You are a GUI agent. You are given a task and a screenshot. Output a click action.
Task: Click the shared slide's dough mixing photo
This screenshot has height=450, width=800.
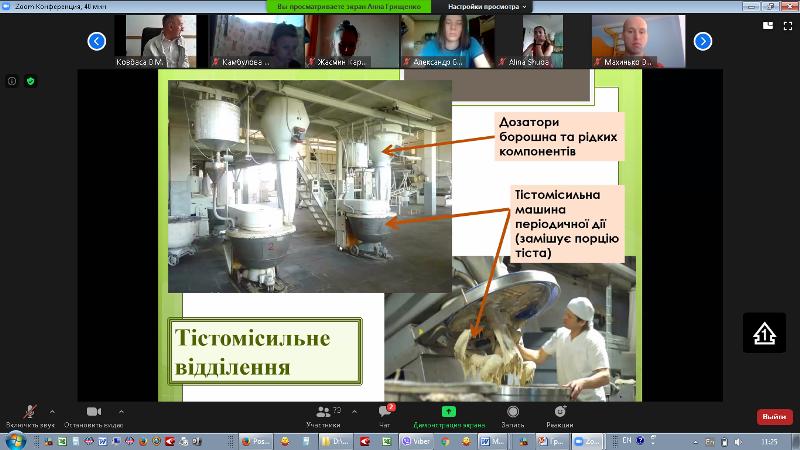point(310,186)
